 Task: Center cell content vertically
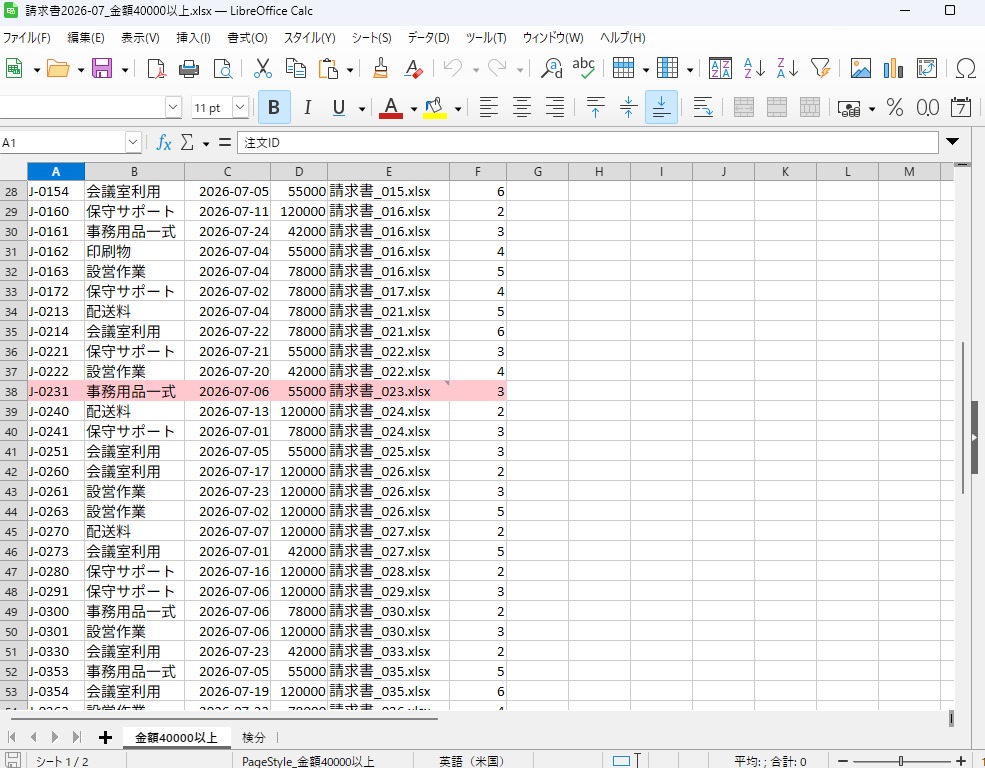[628, 107]
